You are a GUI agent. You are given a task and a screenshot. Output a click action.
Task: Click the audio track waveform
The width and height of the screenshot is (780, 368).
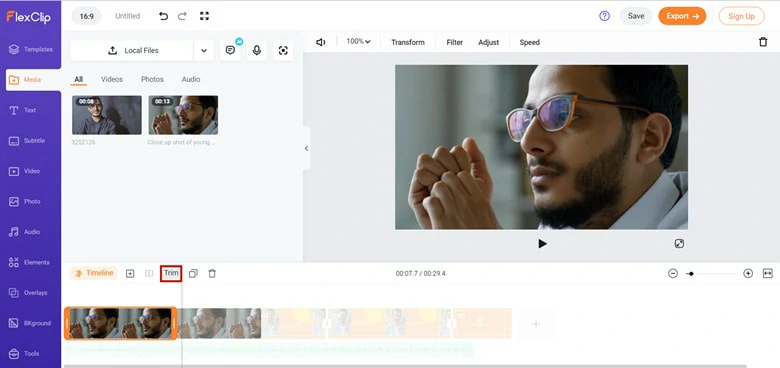[269, 350]
